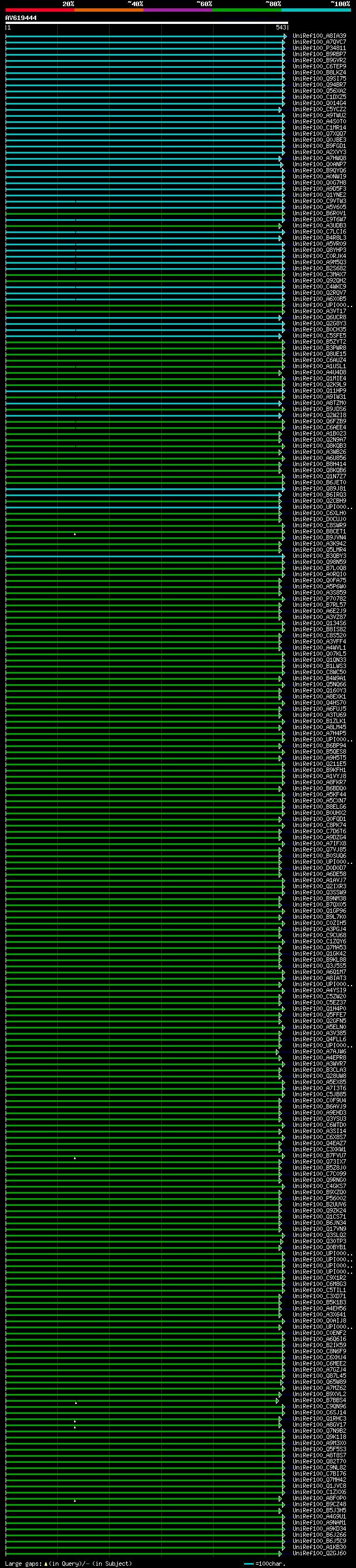Viewport: 356px width, 1568px height.
Task: Click the UniRef100_A3PGJ4 label
Action: (x=319, y=929)
